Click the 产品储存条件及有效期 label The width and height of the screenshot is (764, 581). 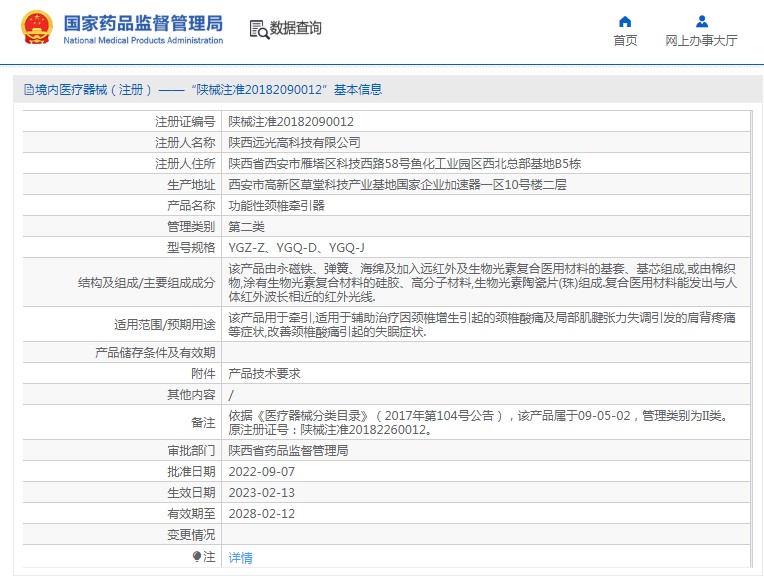pyautogui.click(x=155, y=352)
